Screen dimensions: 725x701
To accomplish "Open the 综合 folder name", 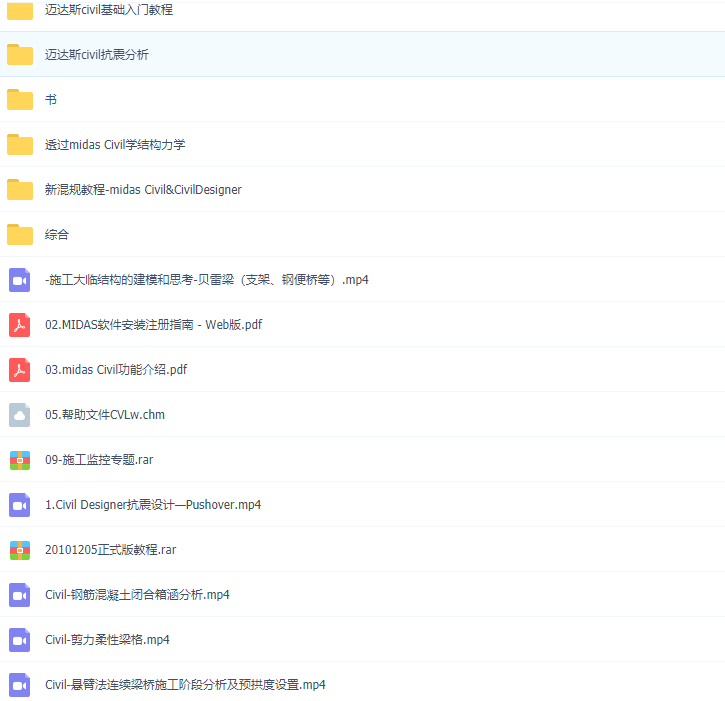I will click(x=57, y=234).
